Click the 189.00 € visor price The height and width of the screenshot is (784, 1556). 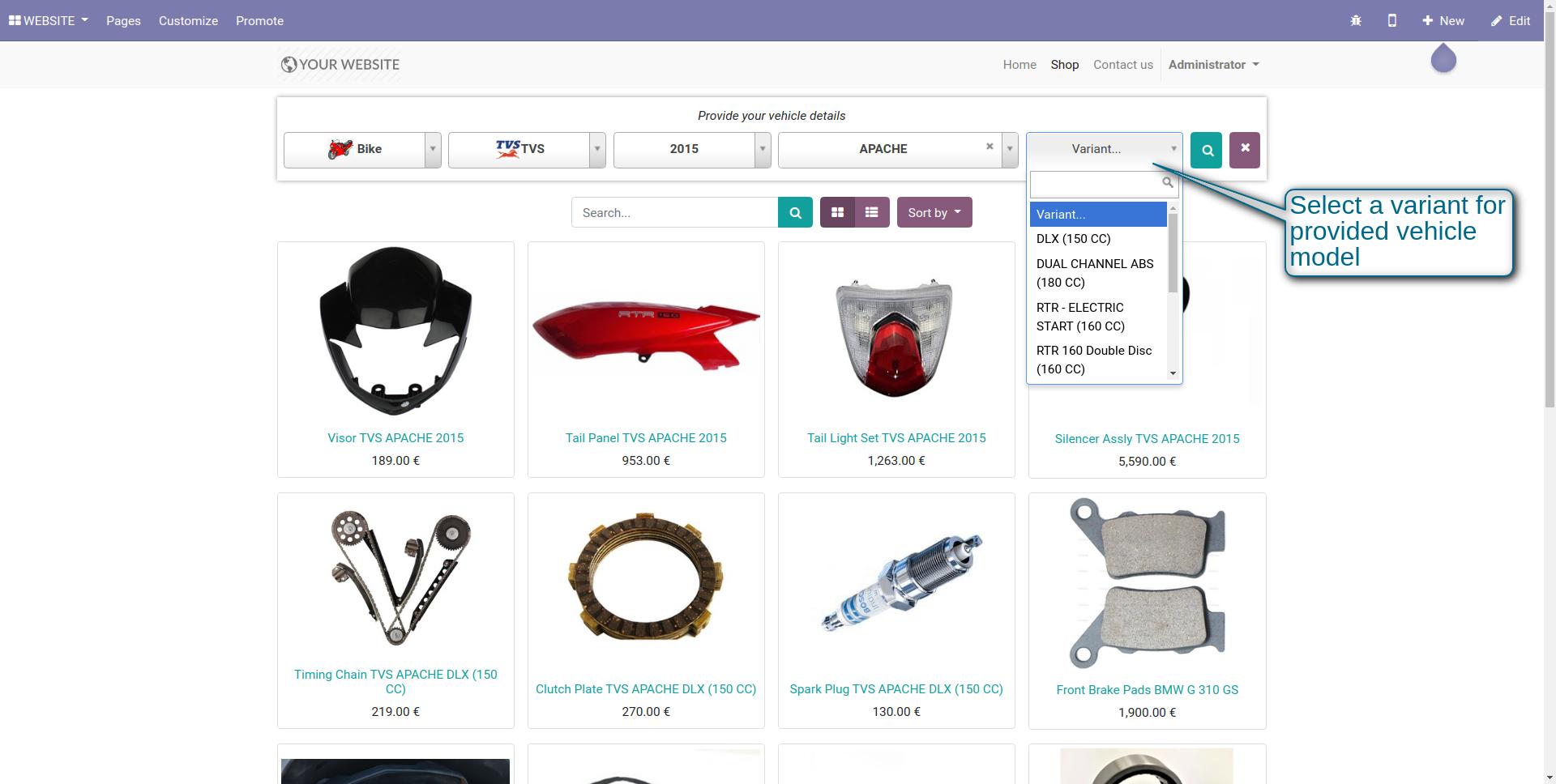395,461
